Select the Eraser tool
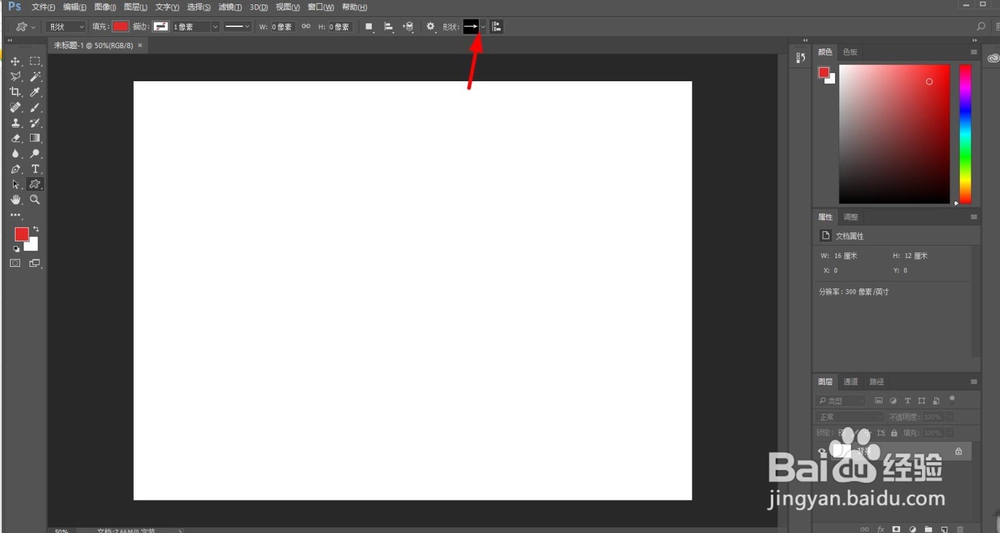1000x533 pixels. click(15, 138)
